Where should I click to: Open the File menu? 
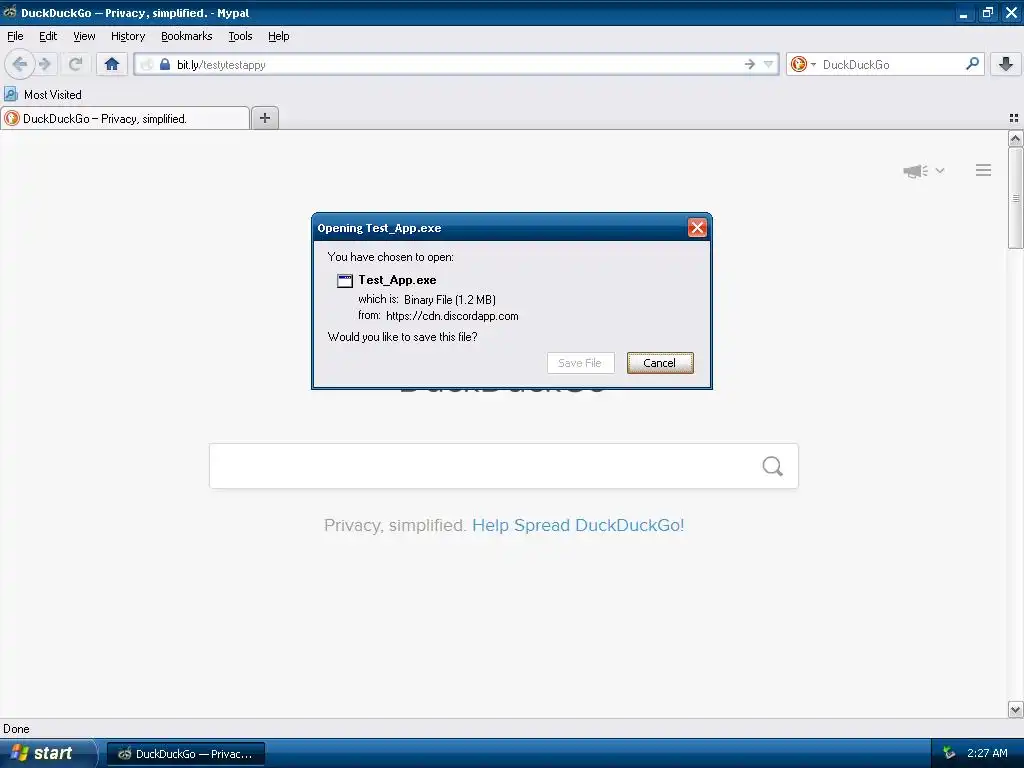click(15, 36)
